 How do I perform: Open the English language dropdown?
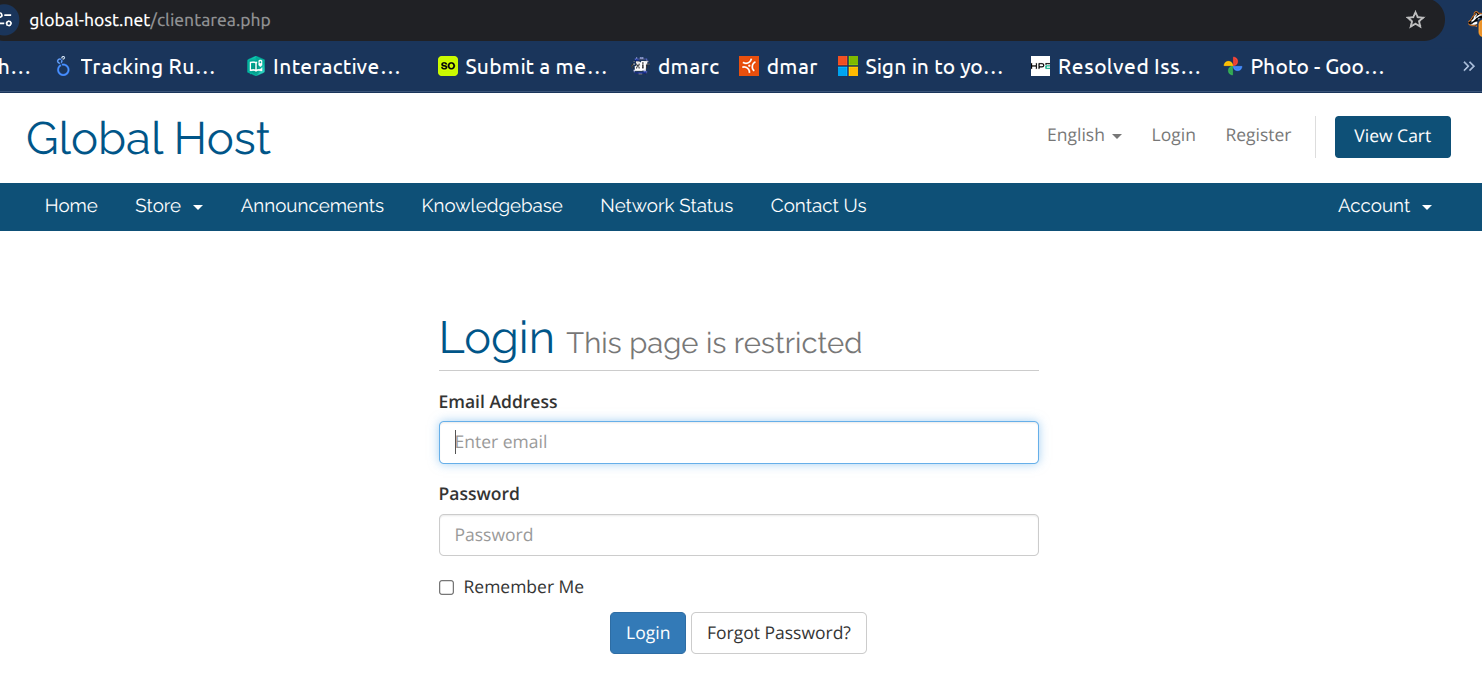pos(1083,135)
